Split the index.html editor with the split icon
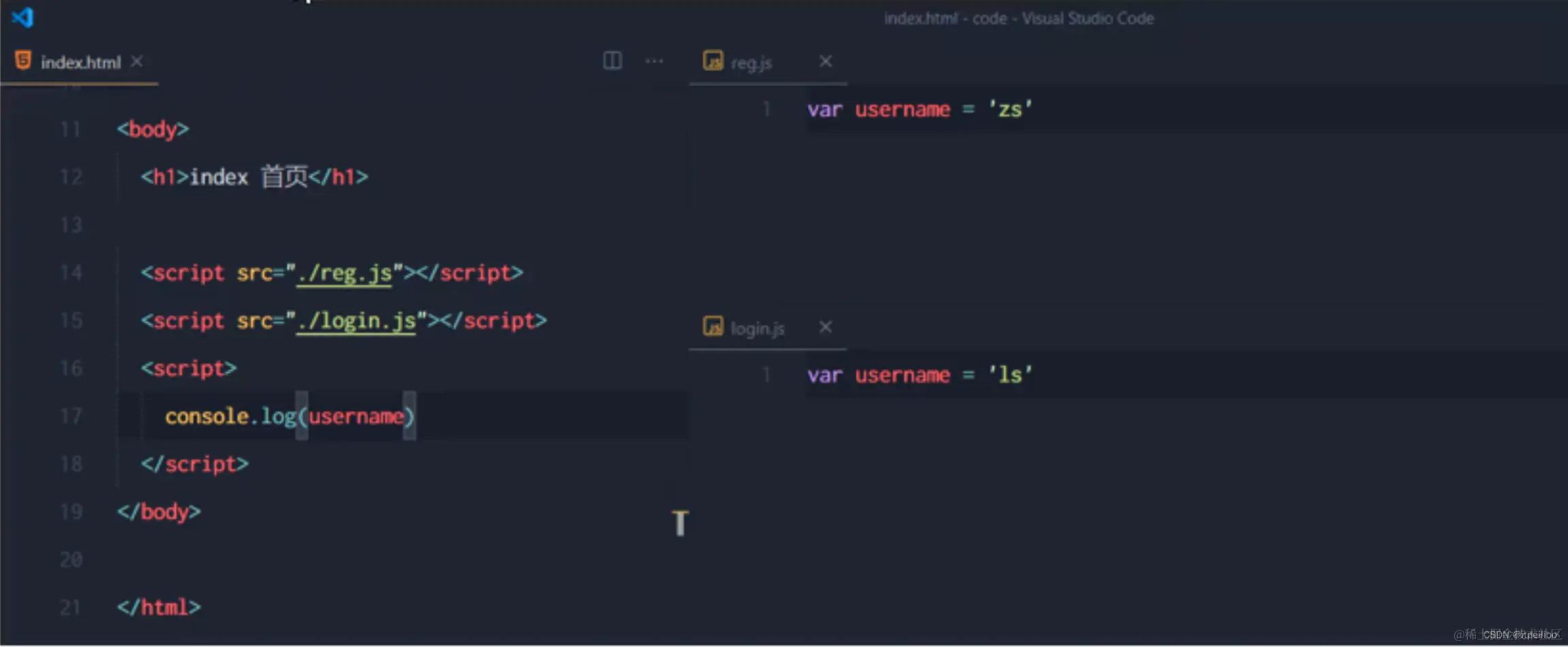Image resolution: width=1568 pixels, height=647 pixels. click(x=612, y=61)
